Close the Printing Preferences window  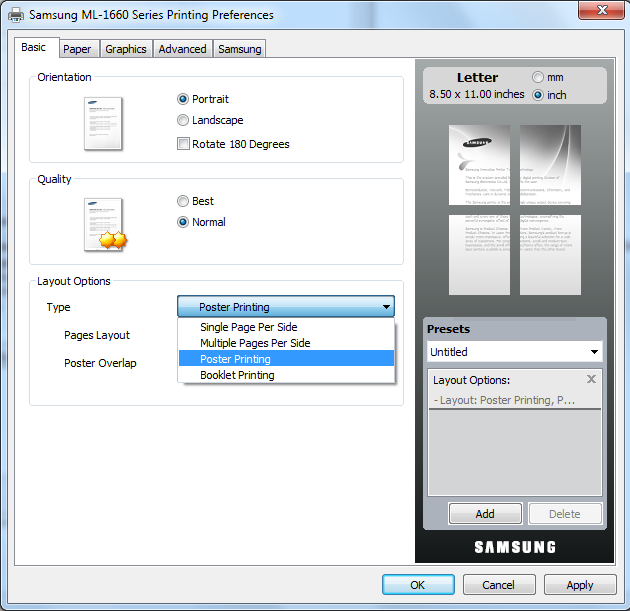601,10
